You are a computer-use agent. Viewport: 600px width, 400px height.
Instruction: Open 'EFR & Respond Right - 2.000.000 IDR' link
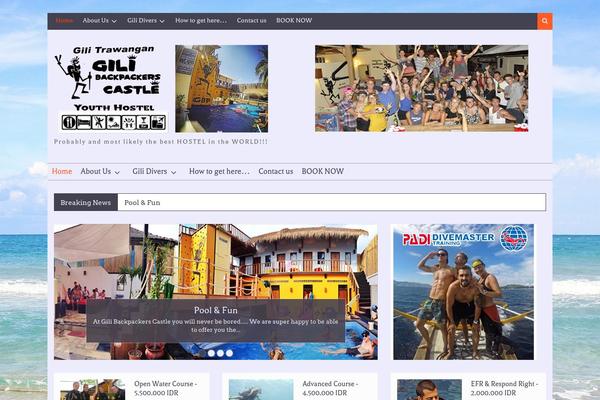click(504, 388)
